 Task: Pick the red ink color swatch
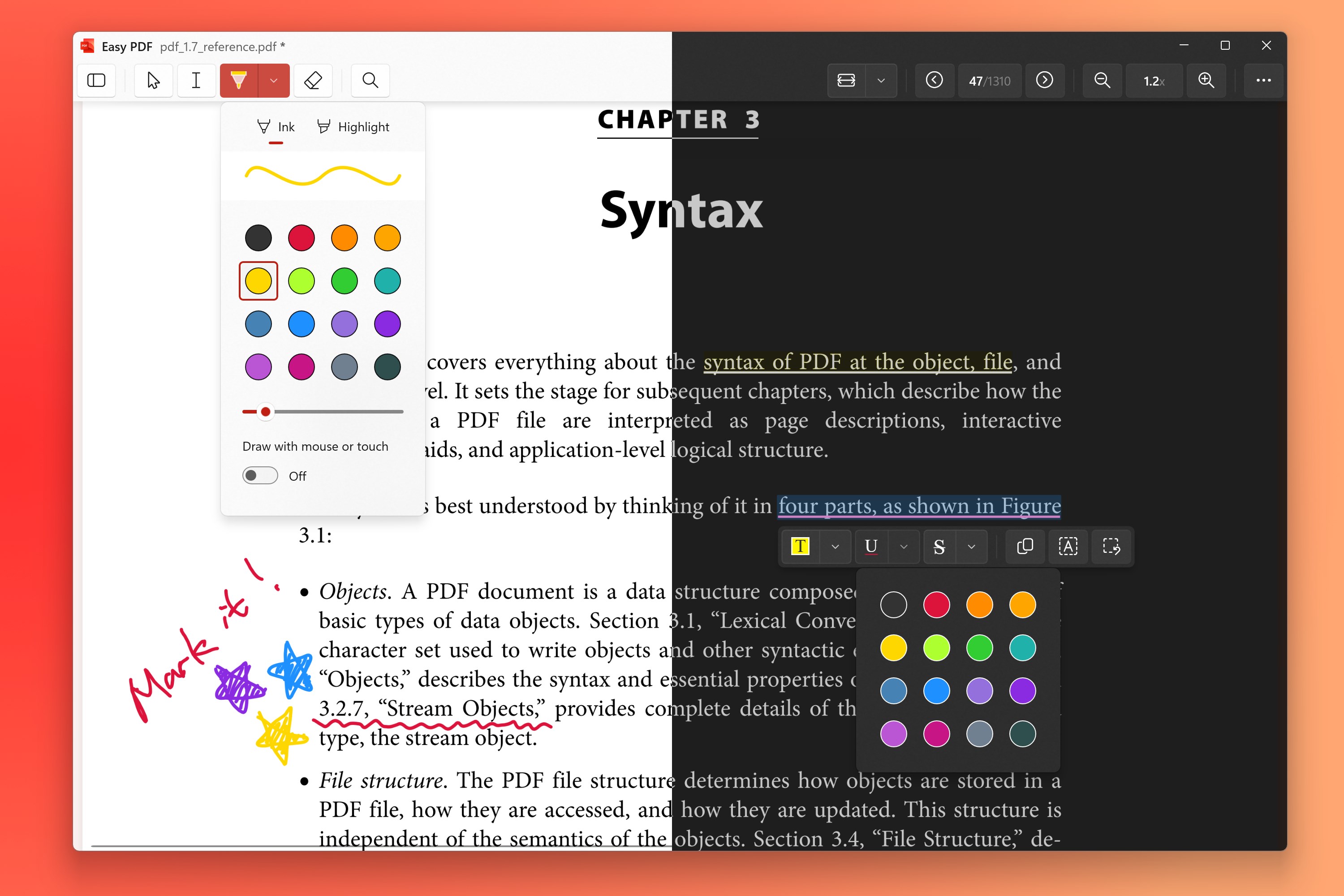point(301,238)
